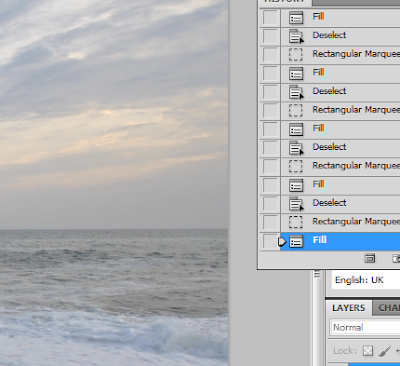Select the Rectangular Marquee state directly above highlighted Fill
Viewport: 400px width, 366px height.
coord(340,222)
